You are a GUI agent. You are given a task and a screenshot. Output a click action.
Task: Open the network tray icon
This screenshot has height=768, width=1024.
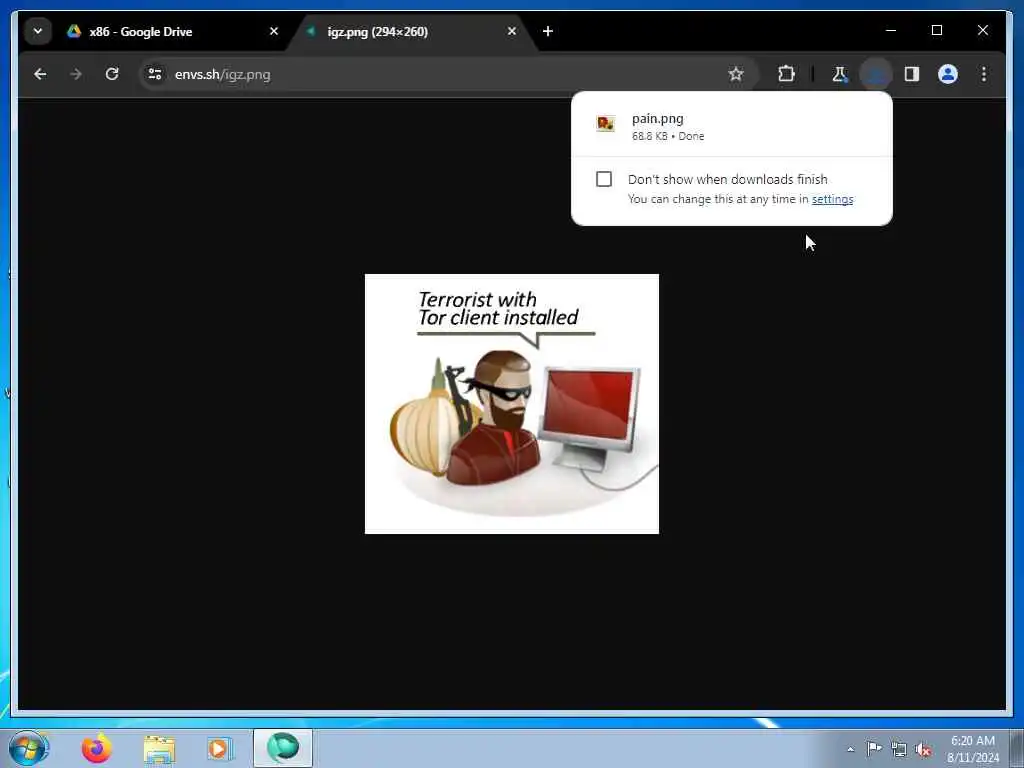(x=899, y=750)
